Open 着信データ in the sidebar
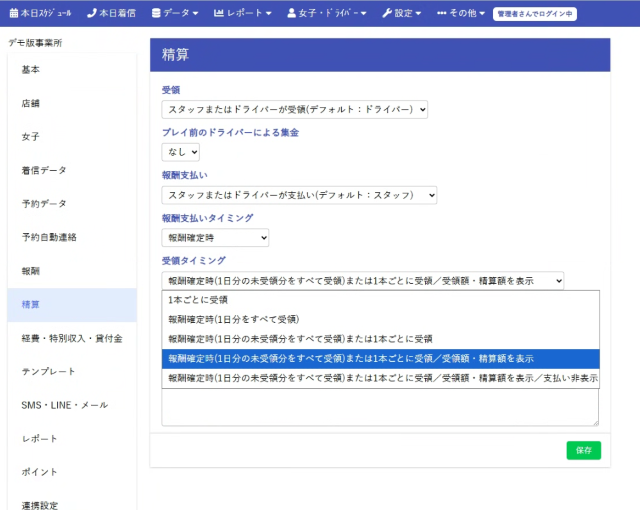 72,171
